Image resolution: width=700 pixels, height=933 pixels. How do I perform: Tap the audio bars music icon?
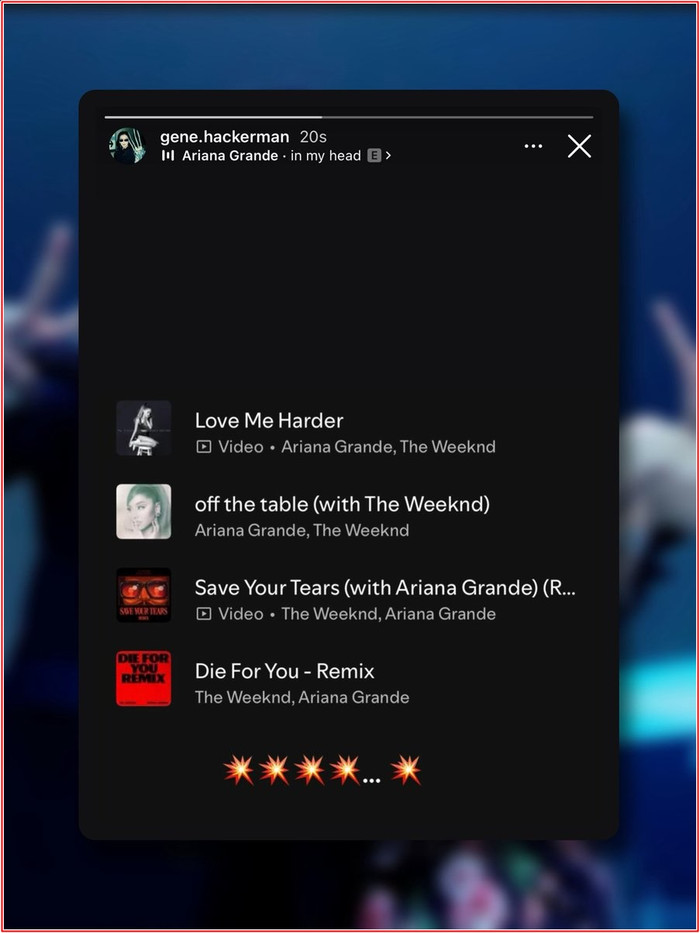point(168,155)
